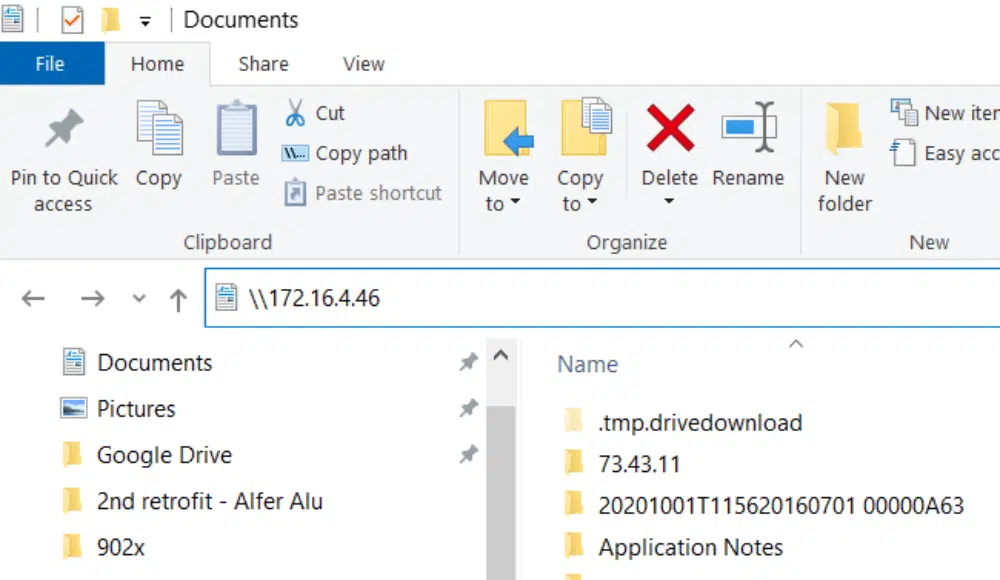Select the 73.43.11 folder
The width and height of the screenshot is (1000, 580).
click(639, 464)
